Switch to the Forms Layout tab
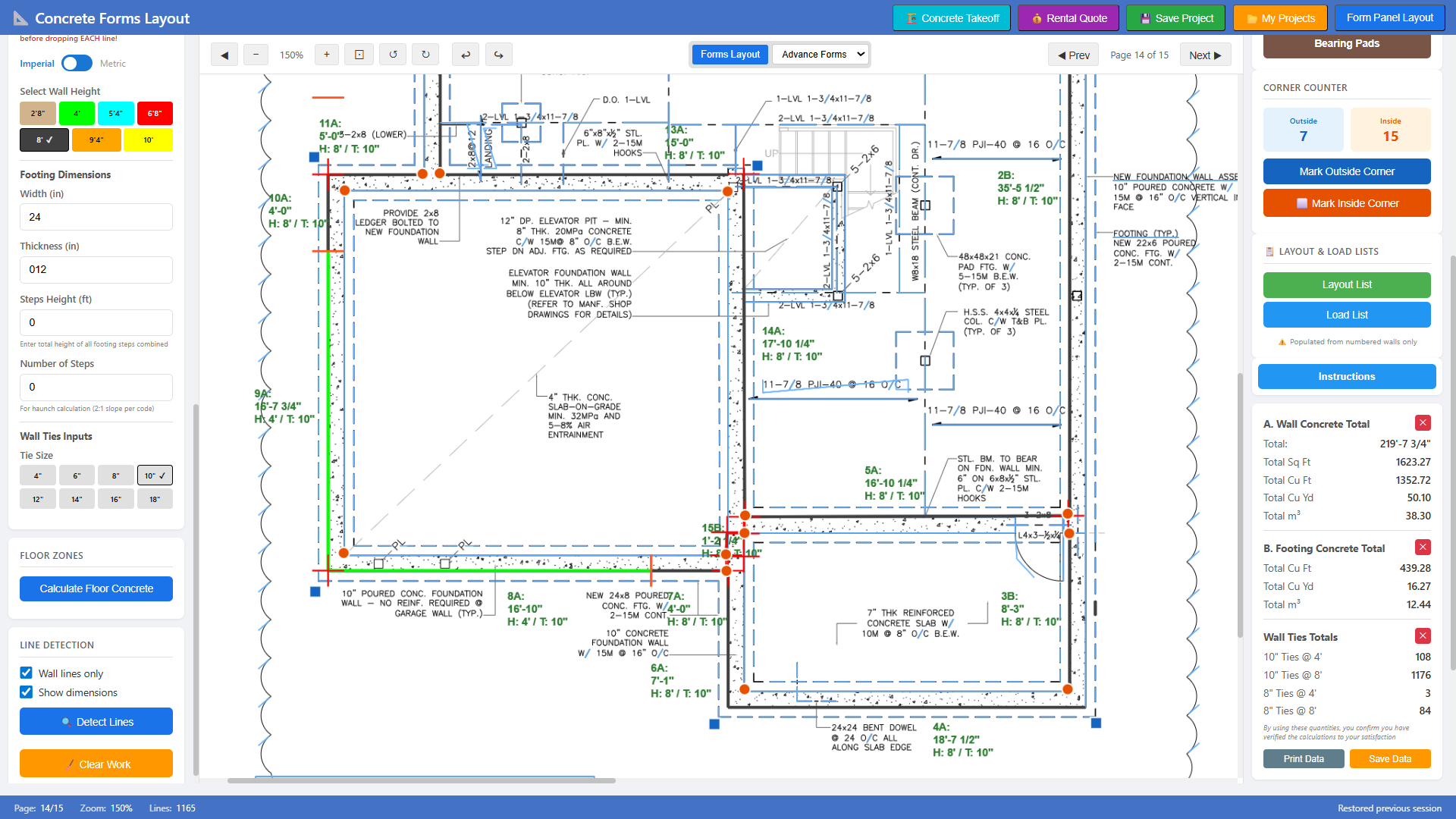The image size is (1456, 819). point(730,55)
